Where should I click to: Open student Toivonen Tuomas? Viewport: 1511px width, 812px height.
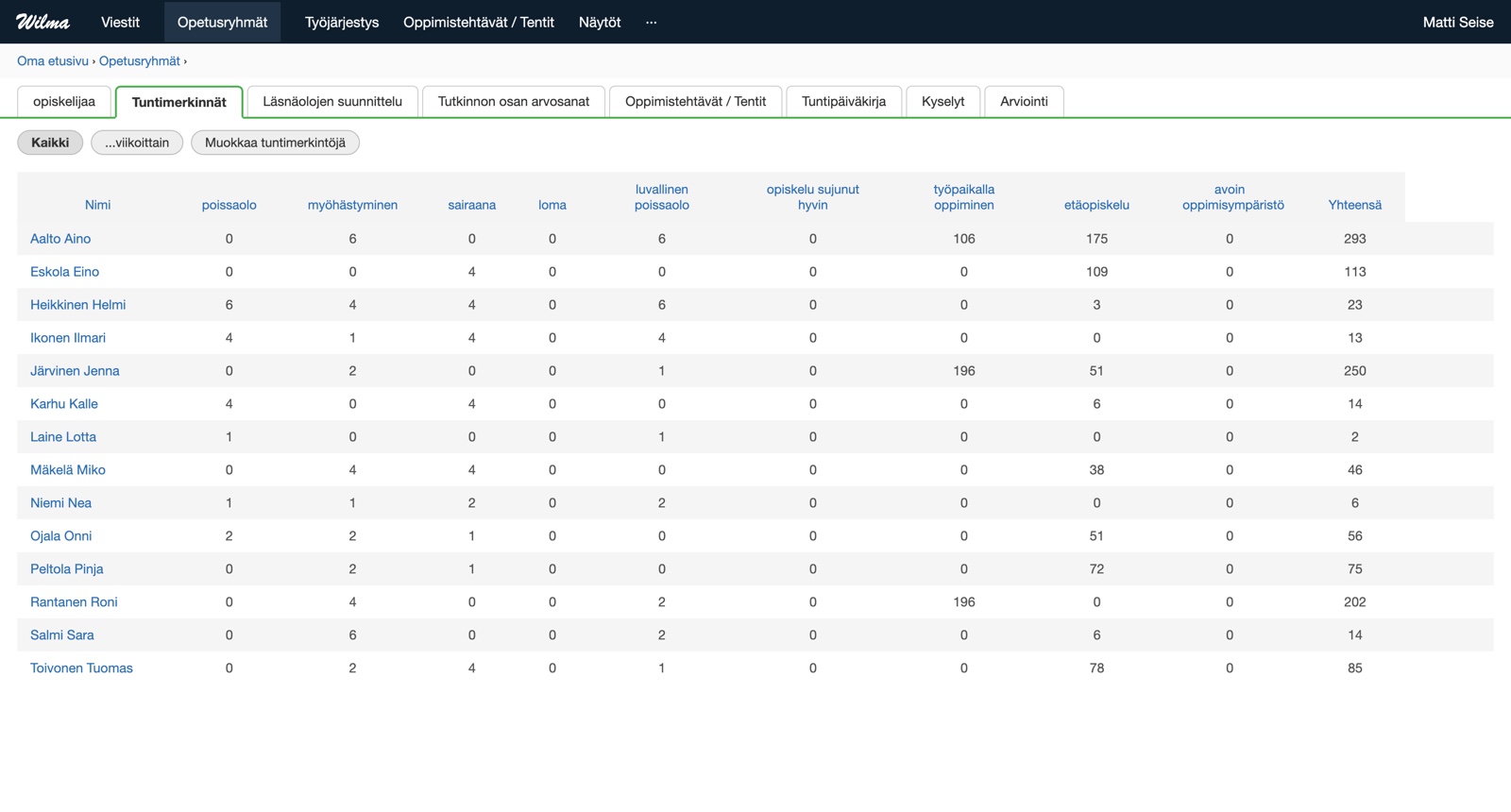81,668
